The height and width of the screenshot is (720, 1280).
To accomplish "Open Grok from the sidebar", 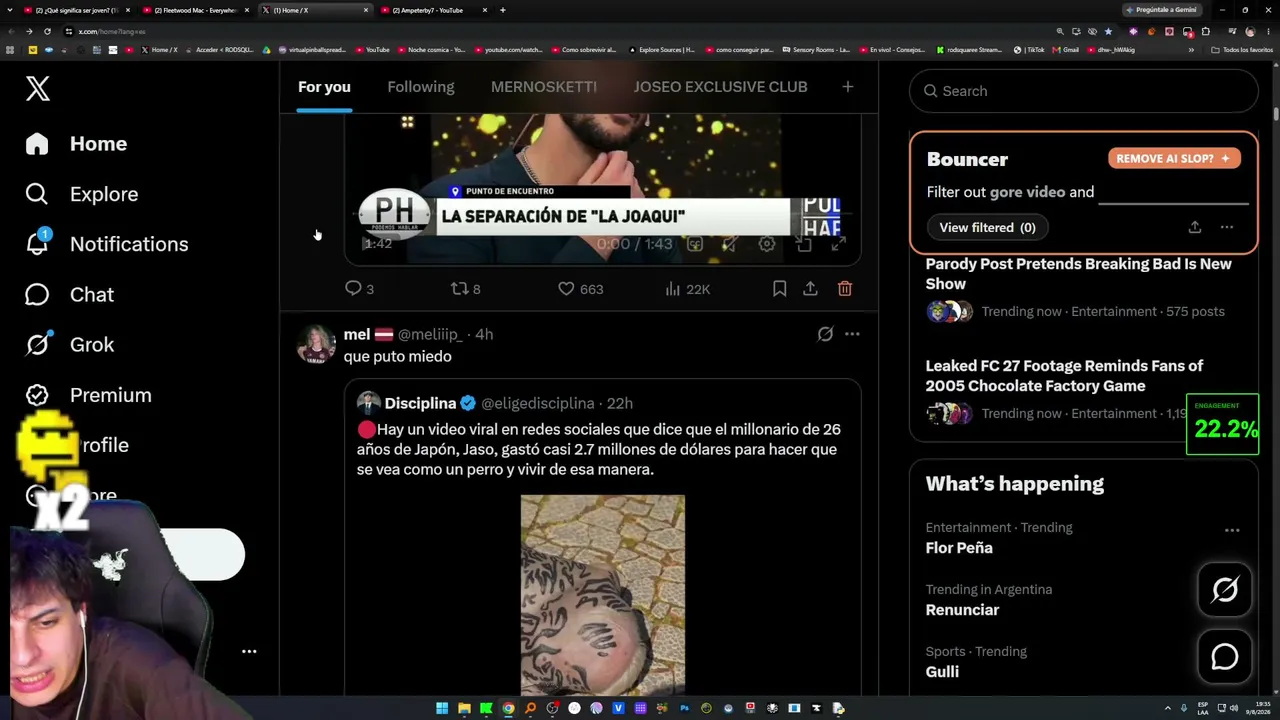I will [x=70, y=345].
